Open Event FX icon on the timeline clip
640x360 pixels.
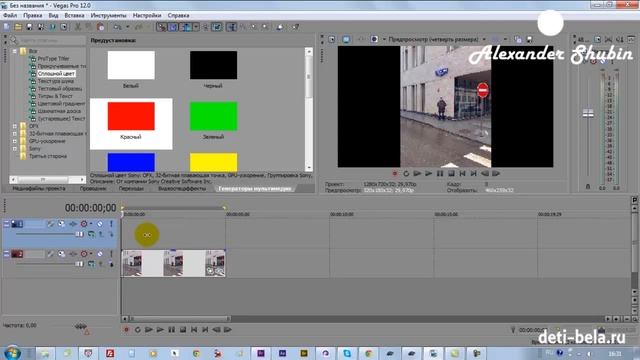click(220, 271)
